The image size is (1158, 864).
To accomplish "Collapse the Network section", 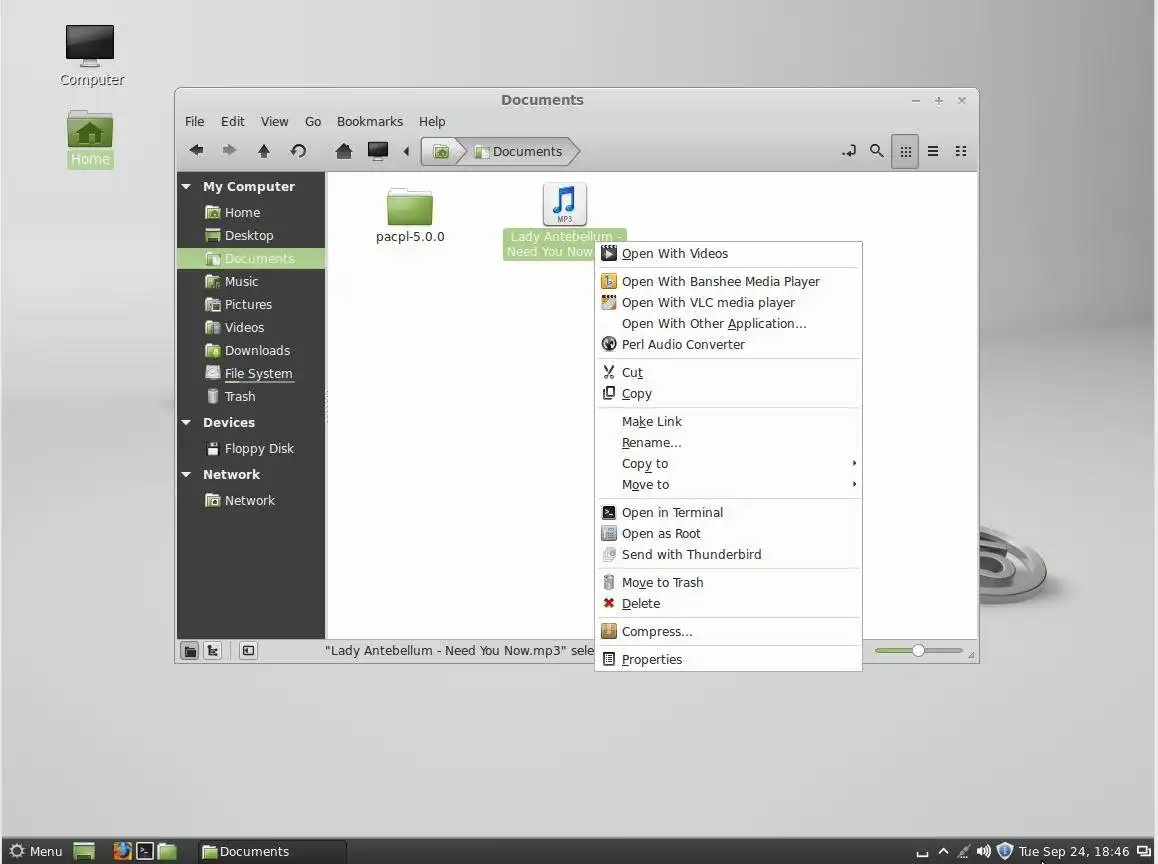I will [x=186, y=474].
